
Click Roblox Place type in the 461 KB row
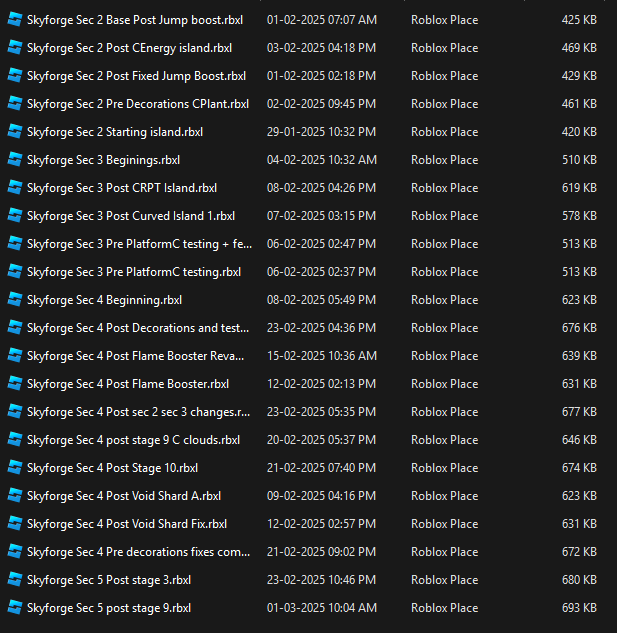point(445,104)
